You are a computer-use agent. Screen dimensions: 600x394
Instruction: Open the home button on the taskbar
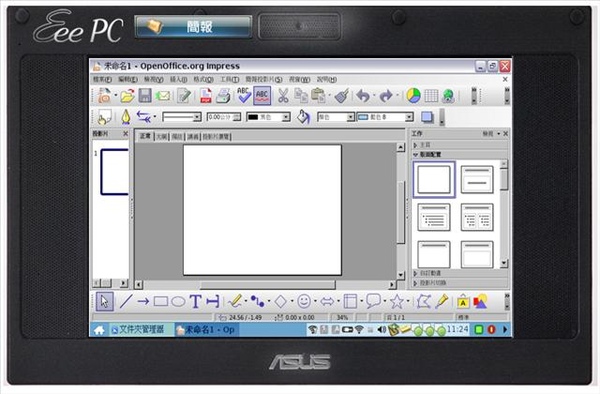pos(99,330)
